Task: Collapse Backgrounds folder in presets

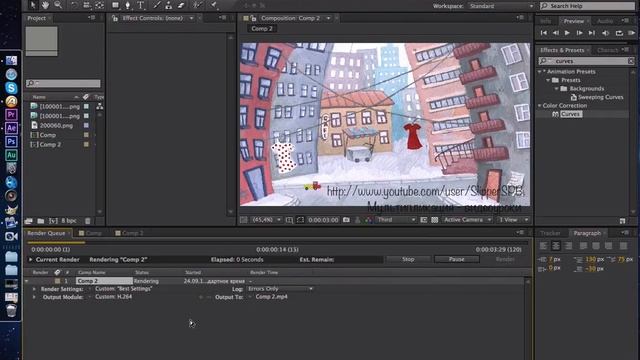Action: pyautogui.click(x=556, y=89)
